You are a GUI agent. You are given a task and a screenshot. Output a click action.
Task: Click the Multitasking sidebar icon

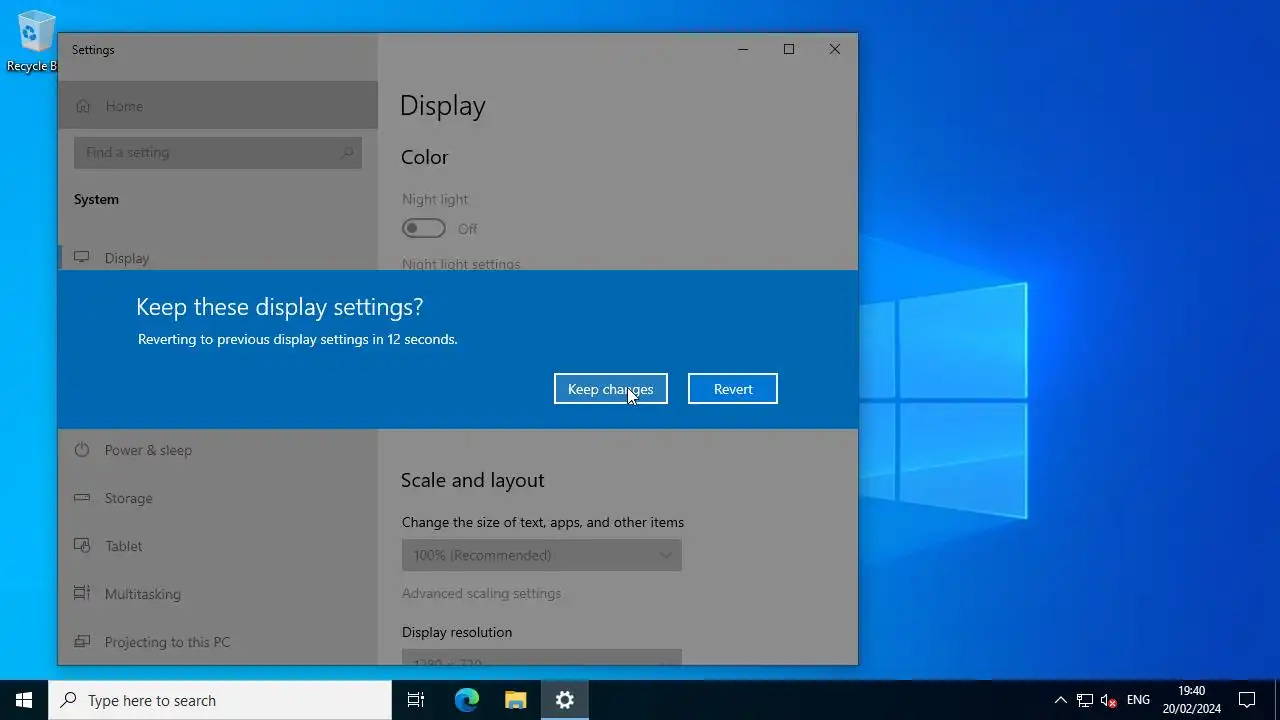(x=82, y=594)
